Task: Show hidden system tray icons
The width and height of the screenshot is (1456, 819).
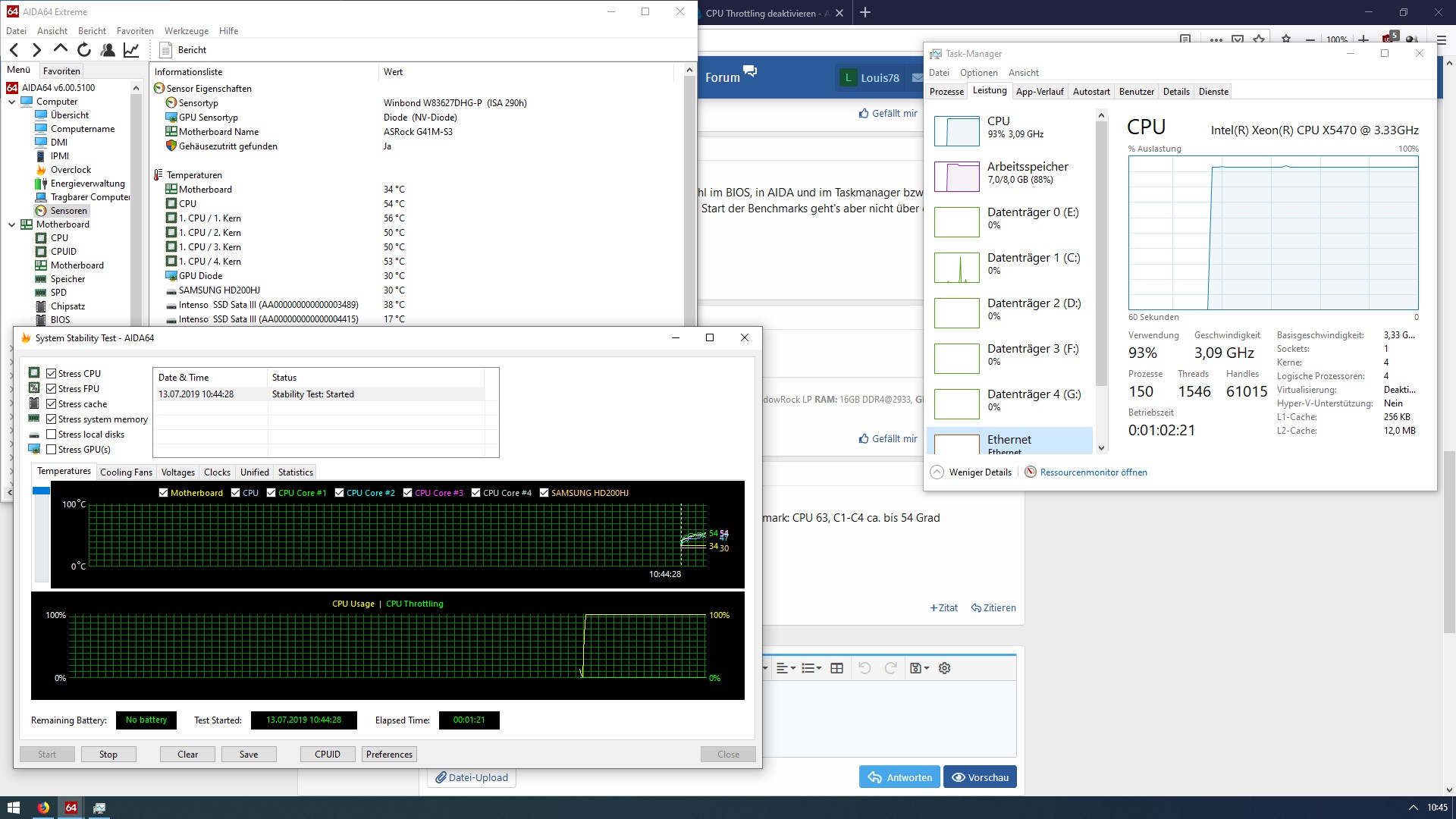Action: 1413,808
